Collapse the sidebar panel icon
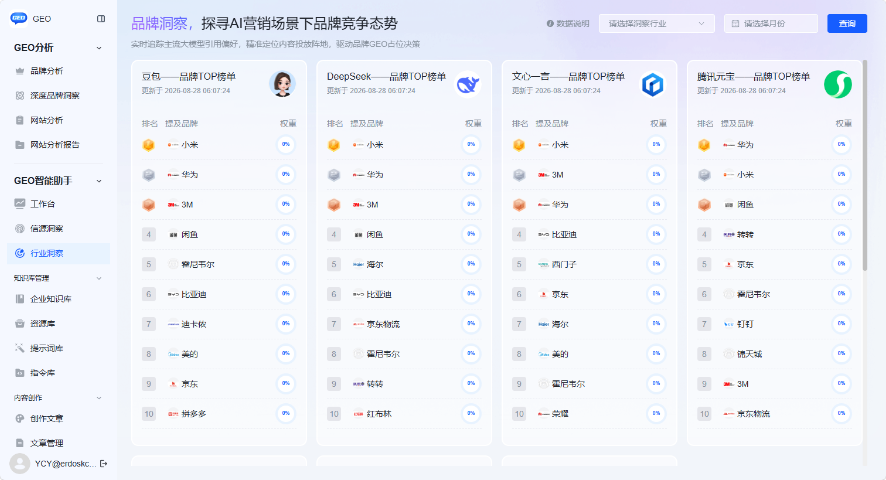 click(x=101, y=19)
